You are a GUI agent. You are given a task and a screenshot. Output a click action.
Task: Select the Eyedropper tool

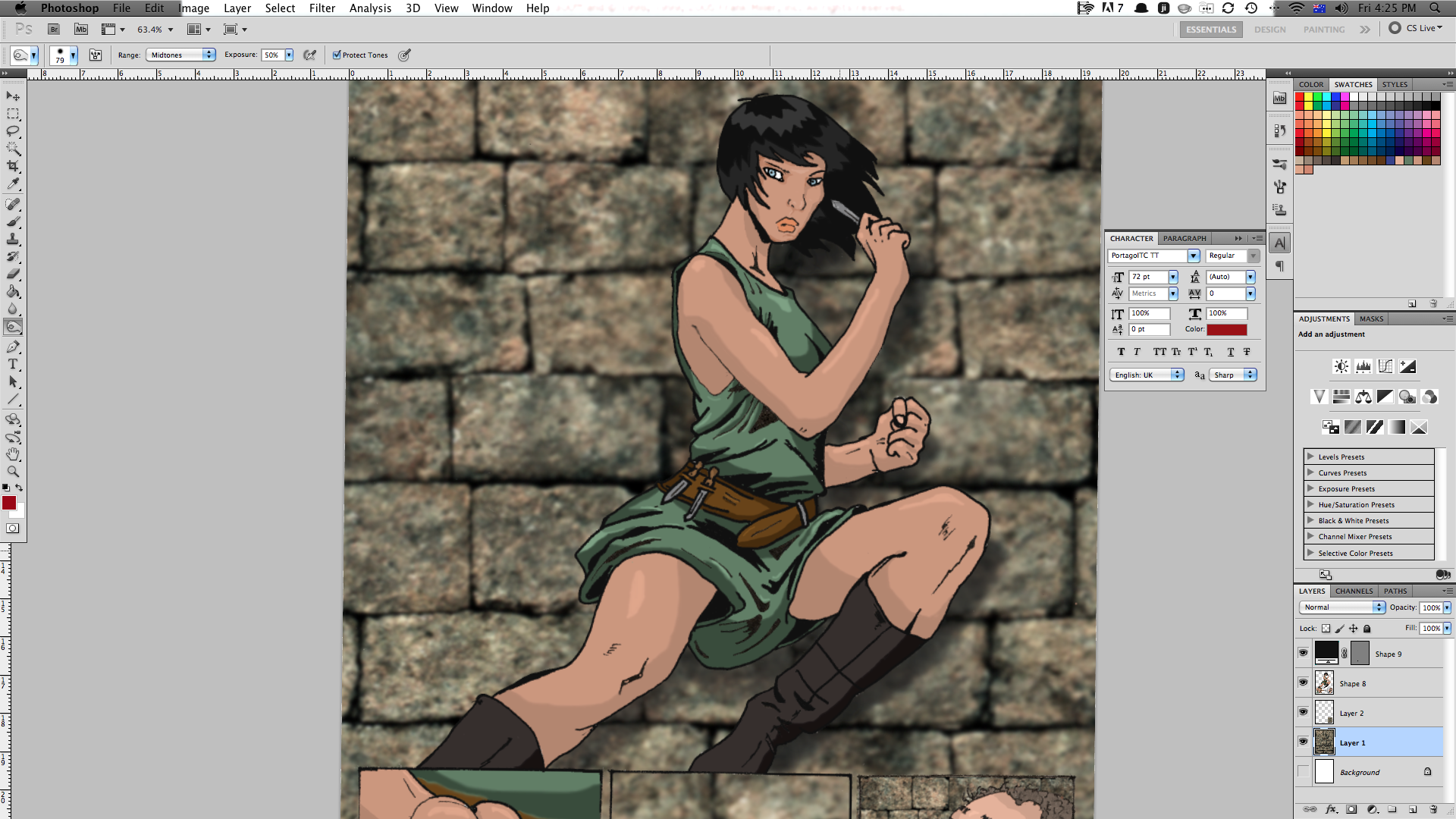tap(13, 184)
